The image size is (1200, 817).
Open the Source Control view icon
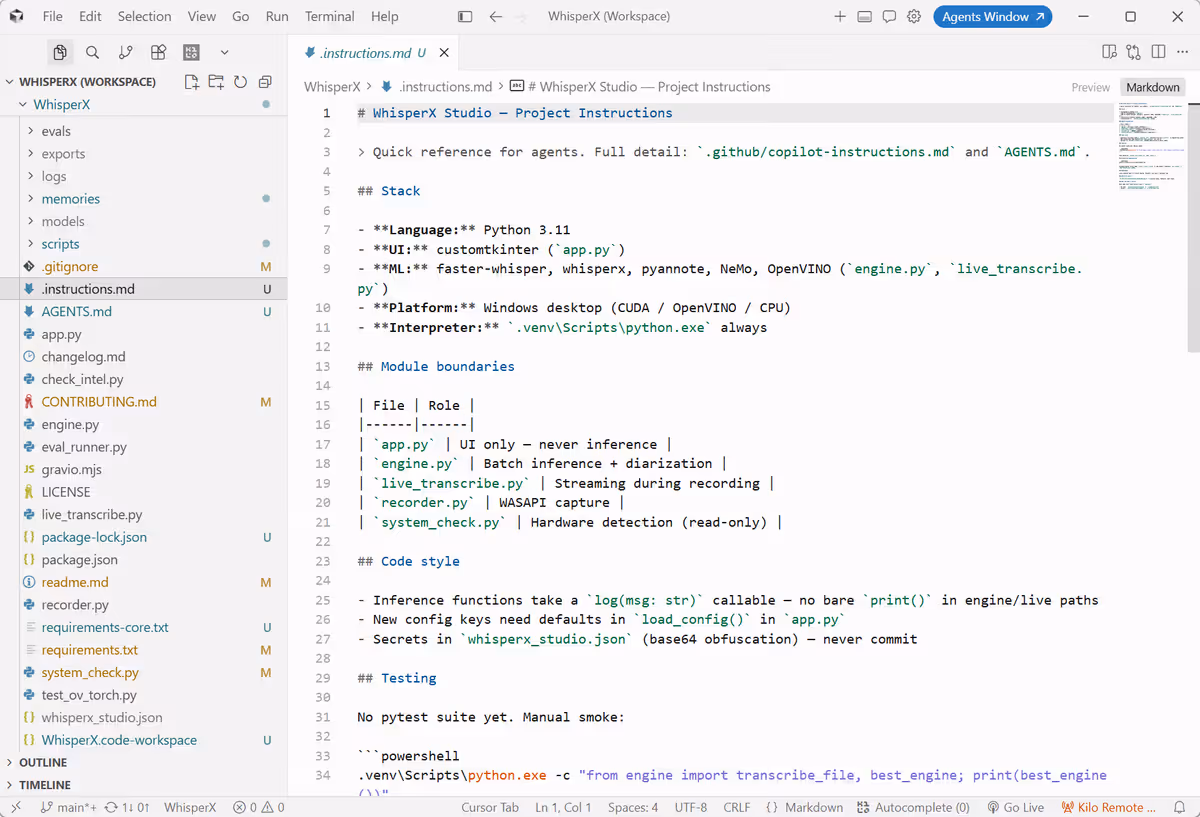[x=125, y=52]
